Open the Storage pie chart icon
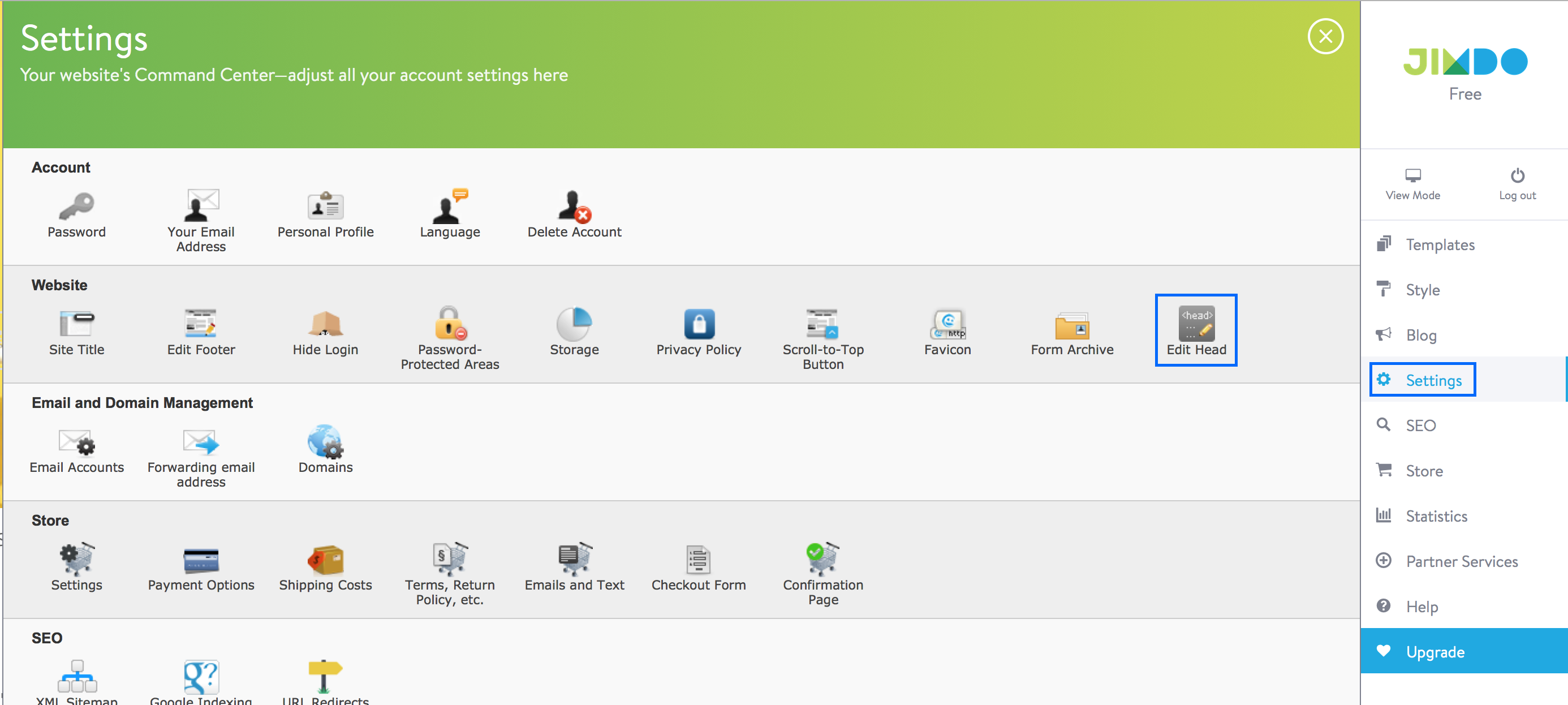1568x705 pixels. pyautogui.click(x=574, y=325)
